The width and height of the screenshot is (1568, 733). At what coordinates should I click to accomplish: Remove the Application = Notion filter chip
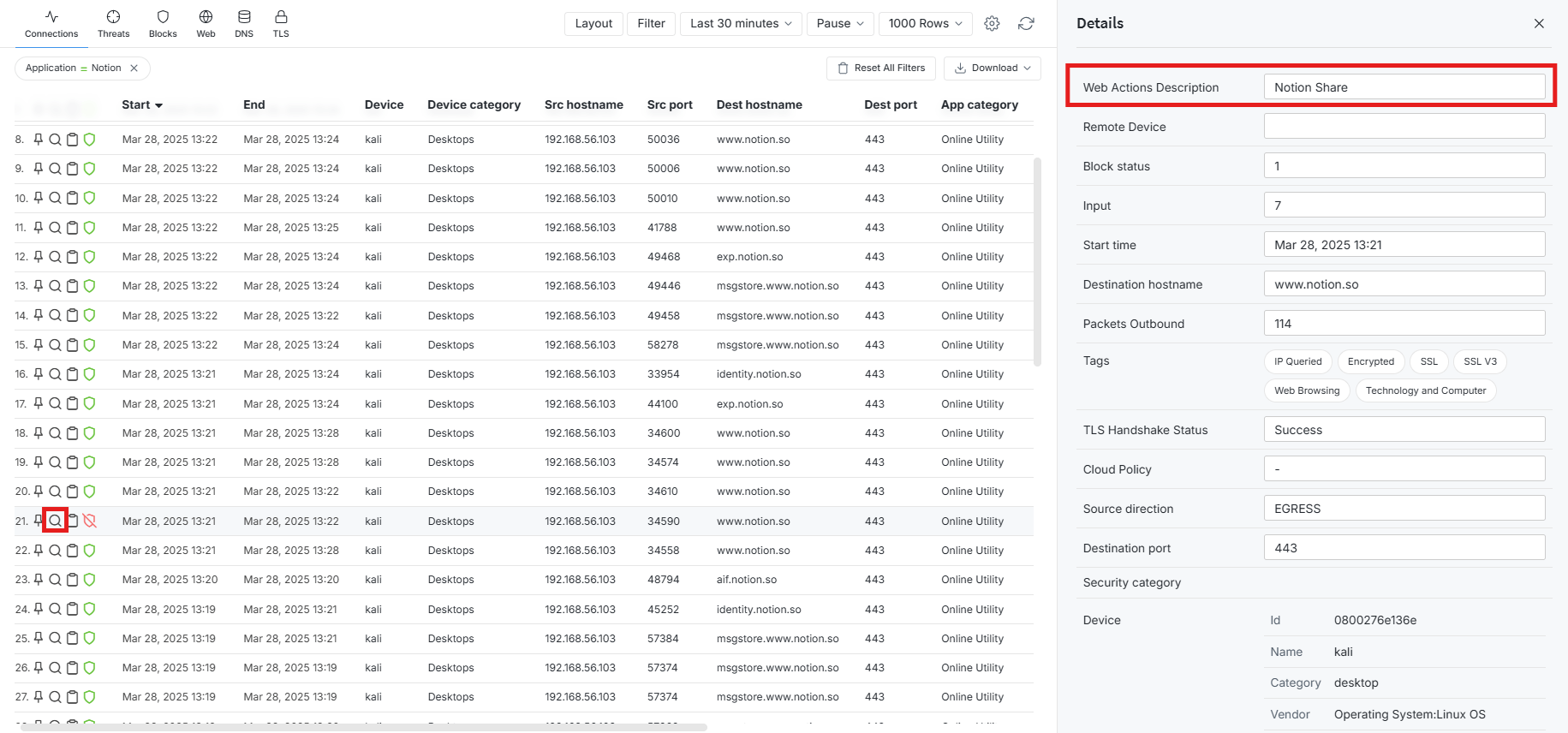pos(134,68)
